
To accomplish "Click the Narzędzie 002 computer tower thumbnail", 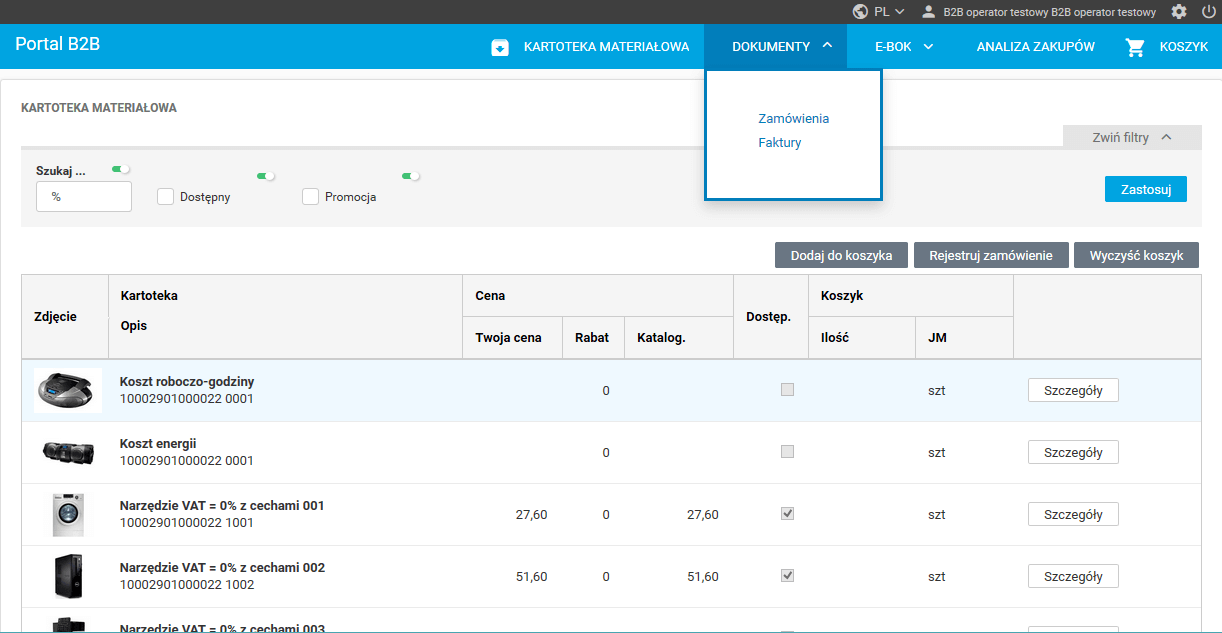I will pos(68,577).
